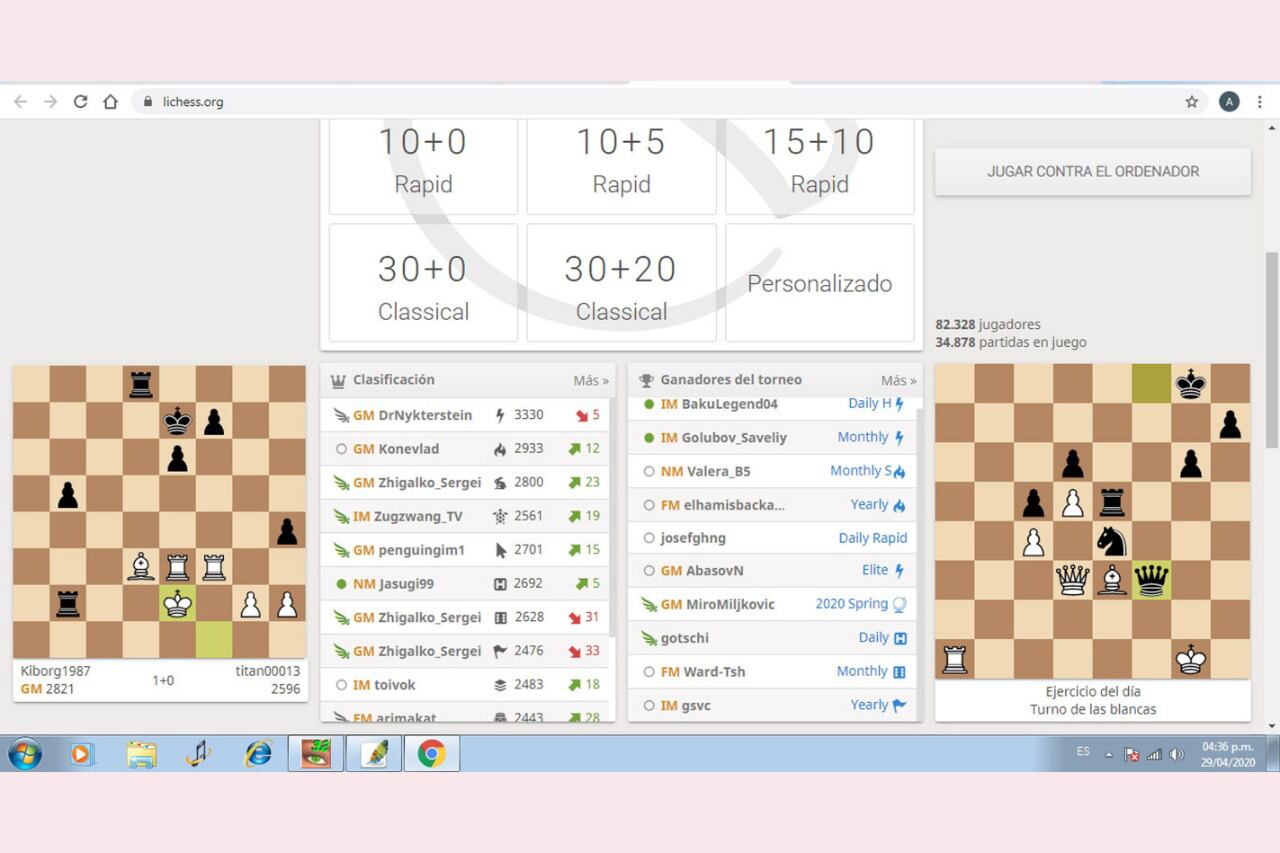Expand the leaderboard with Más » on Clasificación
This screenshot has height=853, width=1280.
tap(589, 380)
